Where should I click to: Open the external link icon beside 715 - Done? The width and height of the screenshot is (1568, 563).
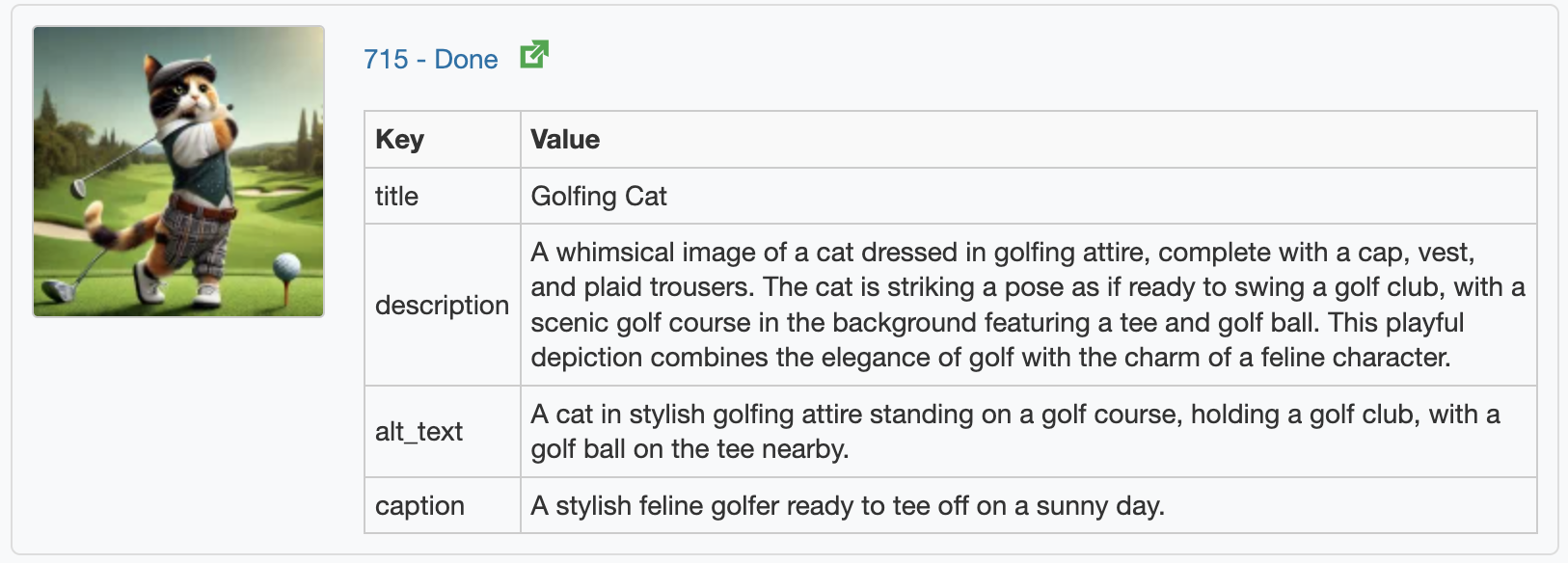pyautogui.click(x=534, y=55)
